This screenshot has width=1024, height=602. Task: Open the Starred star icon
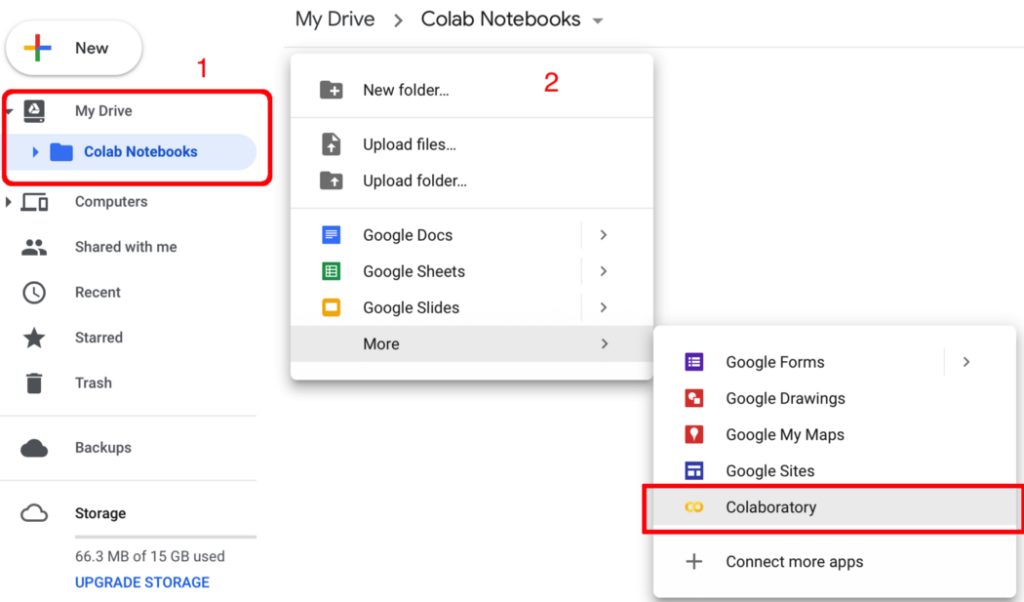point(34,338)
